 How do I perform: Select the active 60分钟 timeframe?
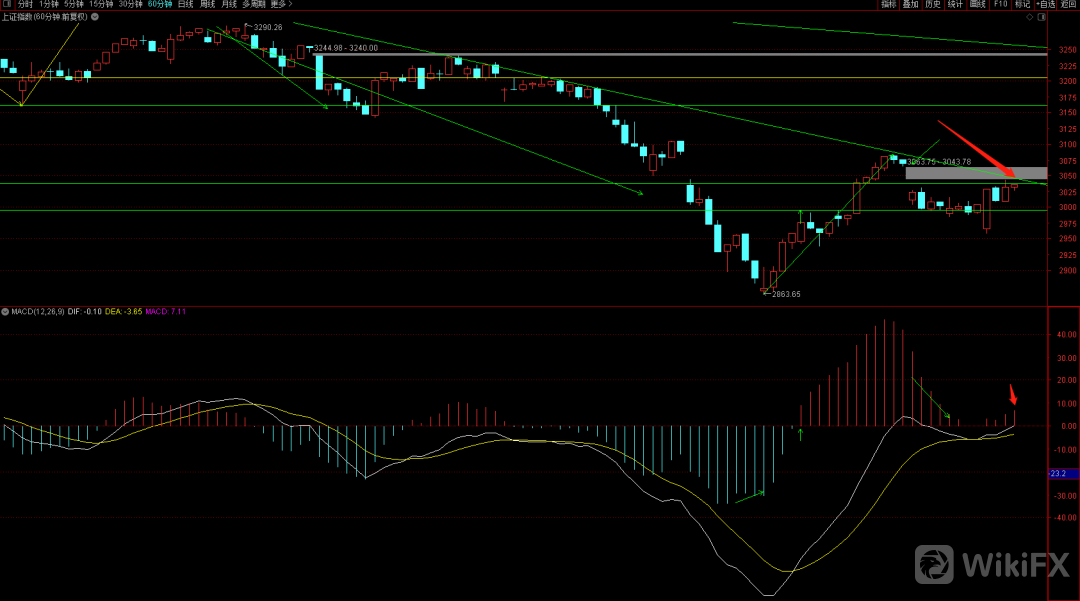pos(160,5)
